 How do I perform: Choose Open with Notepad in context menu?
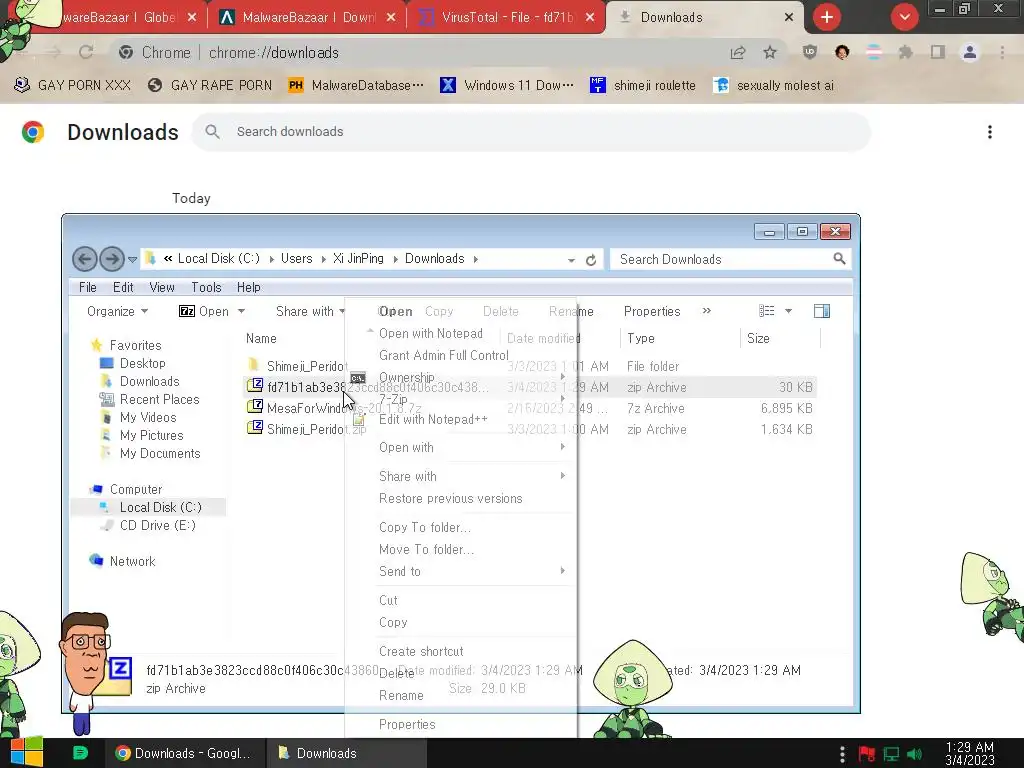point(431,333)
